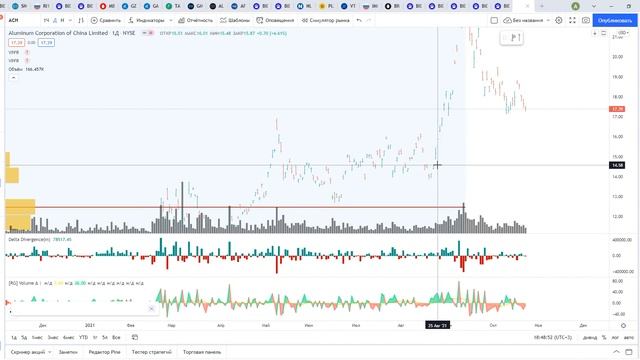
Task: Click the Delta Divergence indicator title
Action: tap(29, 240)
